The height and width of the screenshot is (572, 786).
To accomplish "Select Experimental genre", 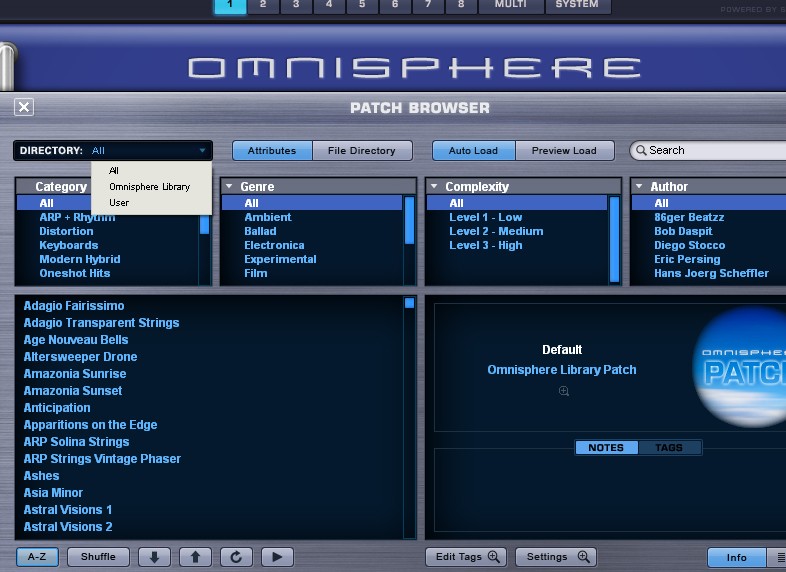I will tap(280, 259).
